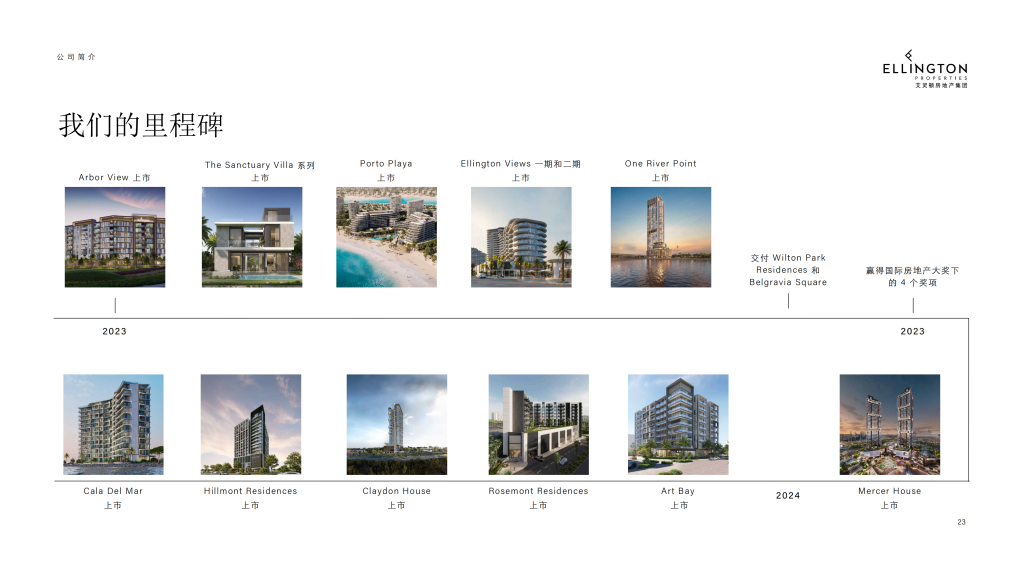The height and width of the screenshot is (576, 1024).
Task: Select the Mercer House towers image
Action: point(889,424)
